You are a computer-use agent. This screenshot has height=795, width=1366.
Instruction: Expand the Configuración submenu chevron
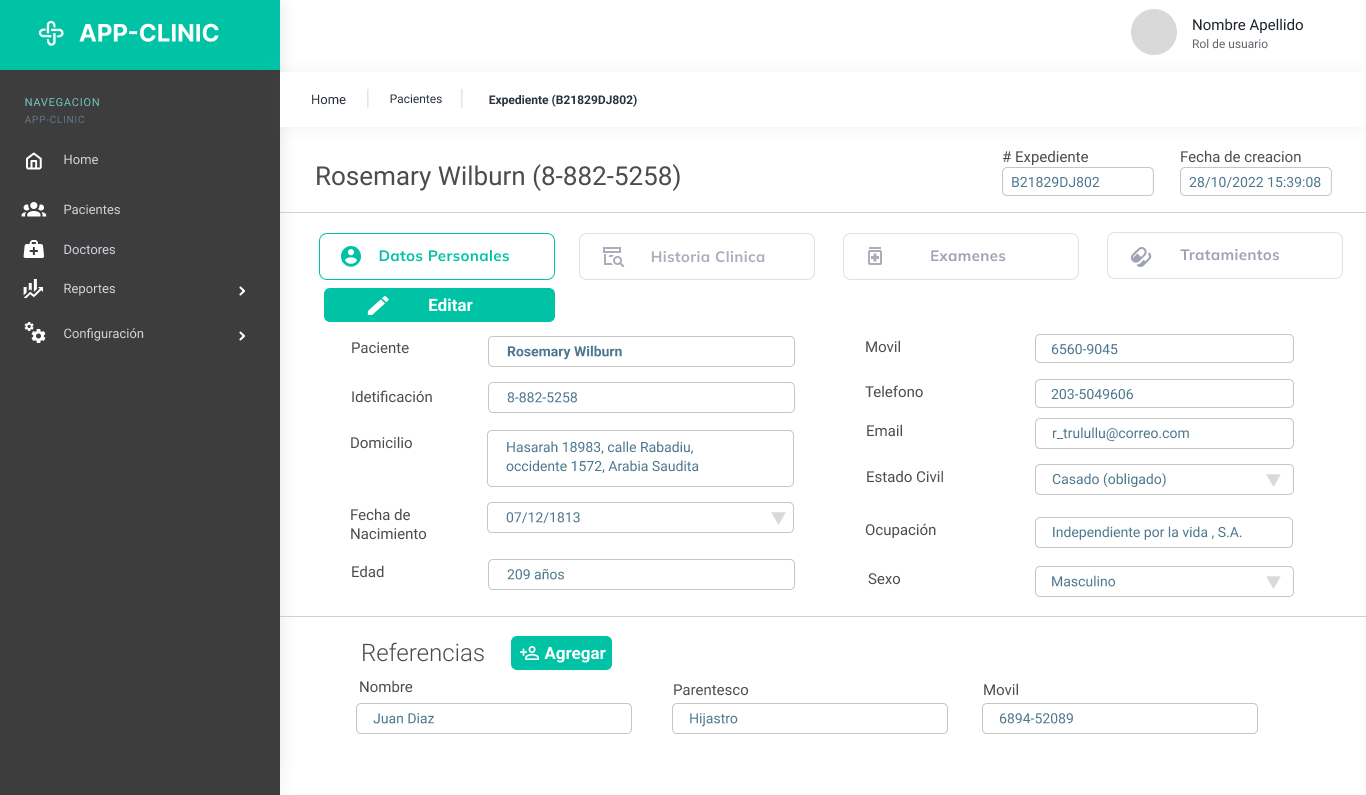(x=242, y=336)
